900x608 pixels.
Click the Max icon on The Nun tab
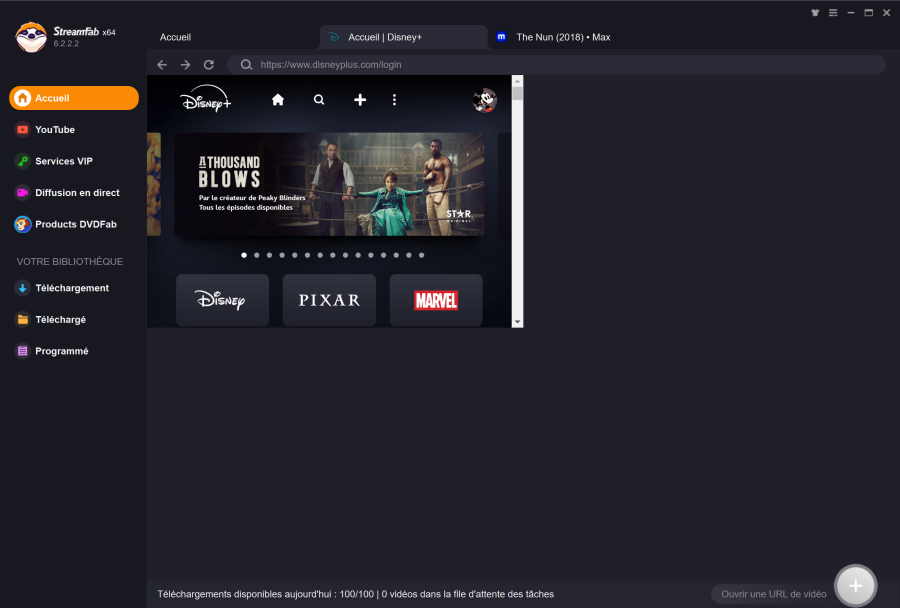(x=501, y=37)
